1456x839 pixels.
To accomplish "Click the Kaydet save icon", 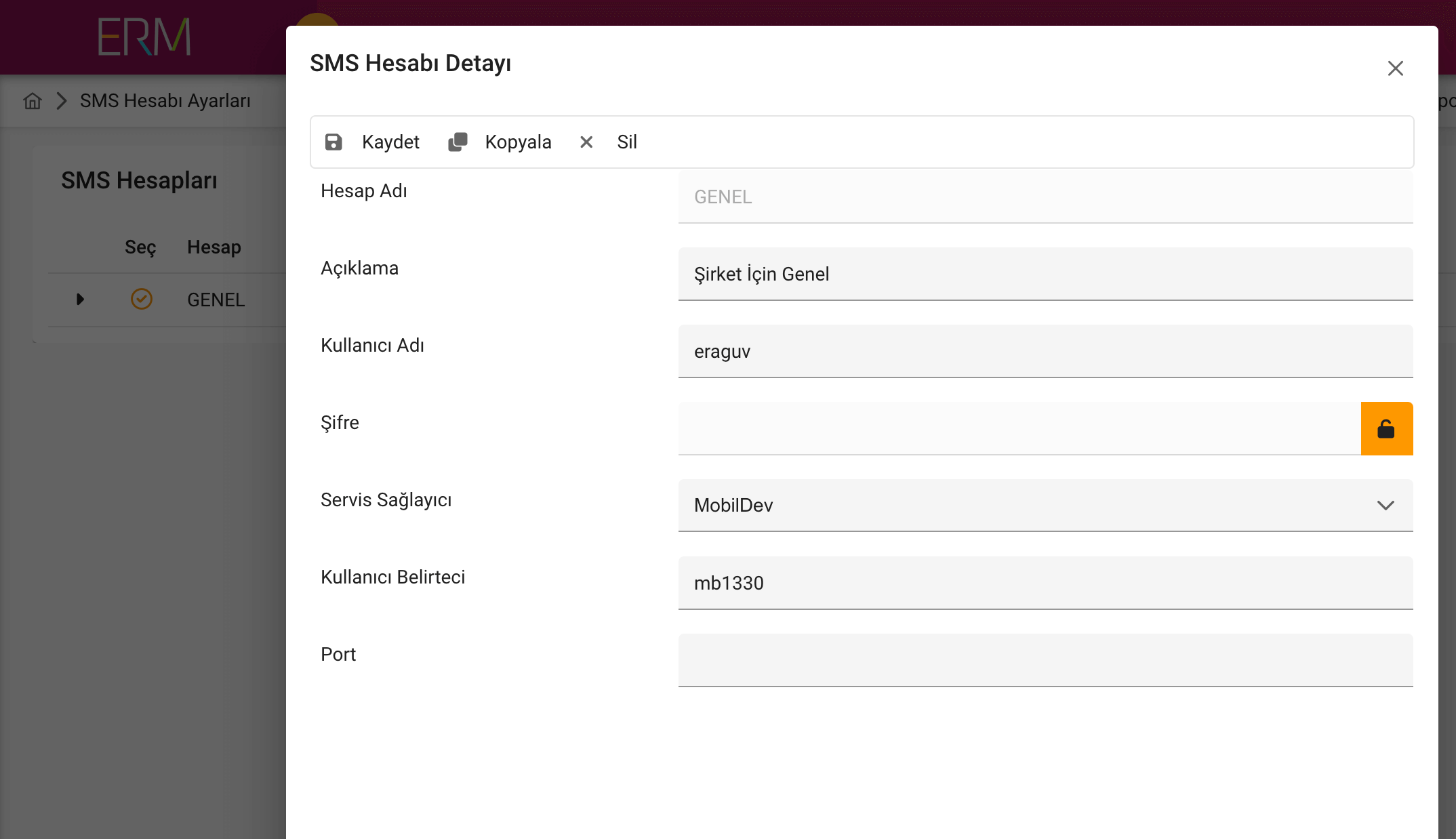I will pos(333,142).
